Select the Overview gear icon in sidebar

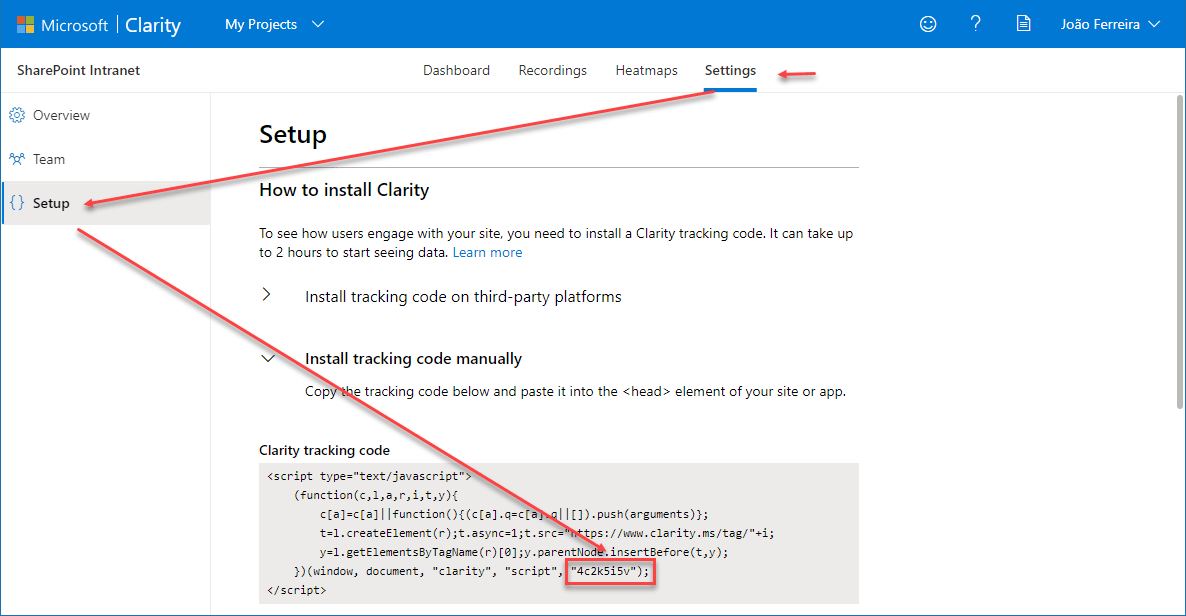[x=16, y=115]
